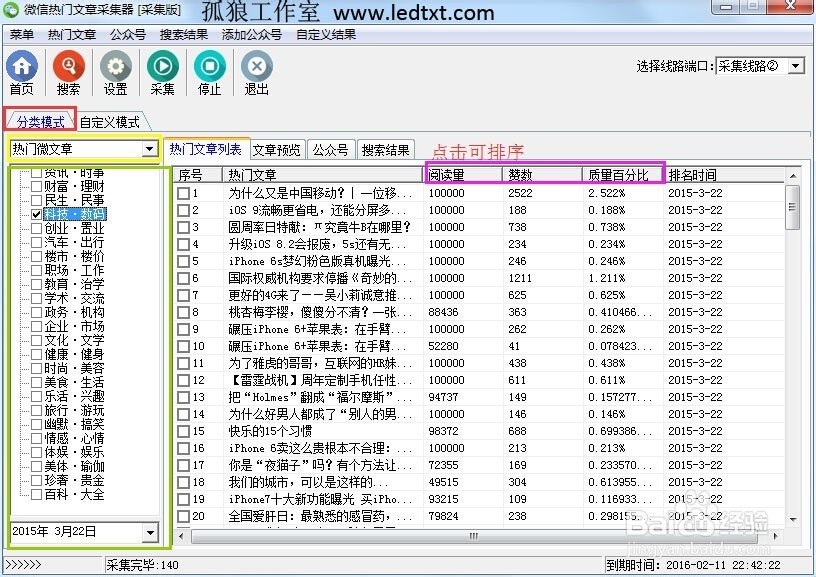Select article 为什么又是中国移动
Screen dimensions: 816x577
pyautogui.click(x=320, y=194)
